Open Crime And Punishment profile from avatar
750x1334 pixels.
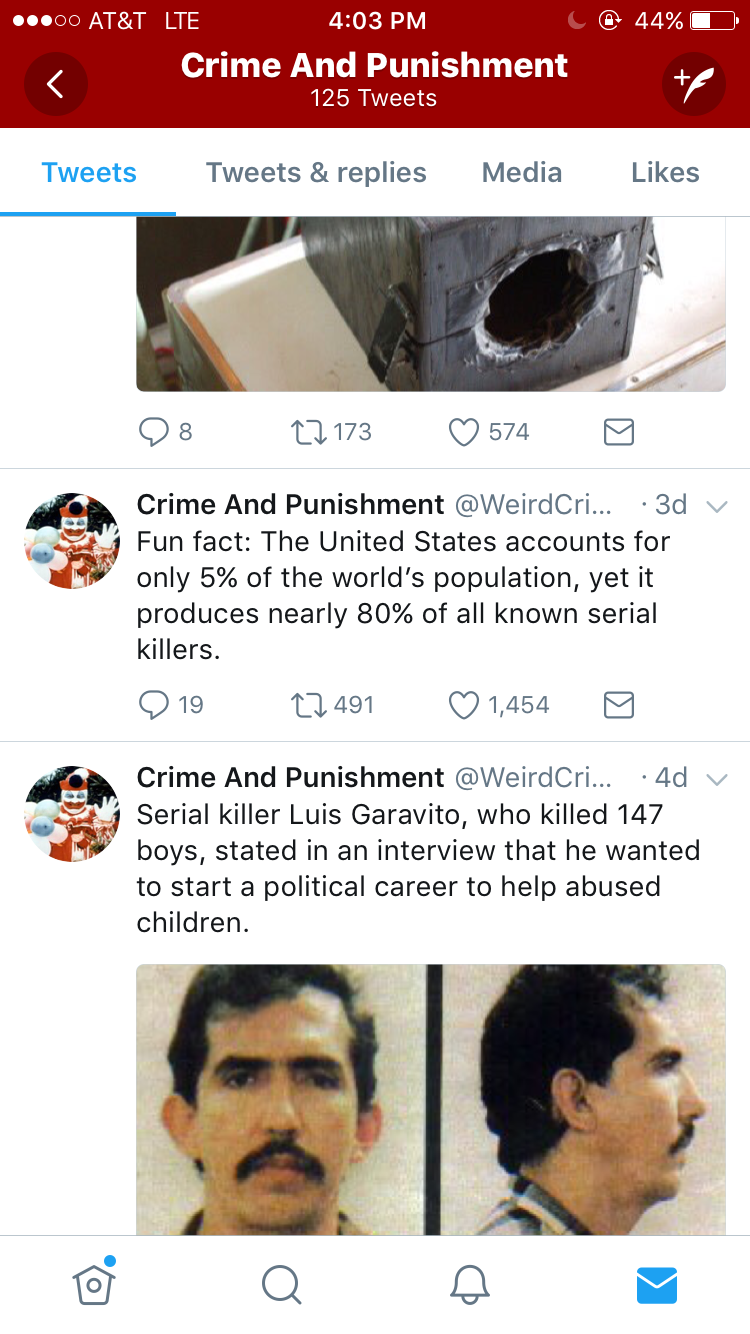tap(72, 541)
